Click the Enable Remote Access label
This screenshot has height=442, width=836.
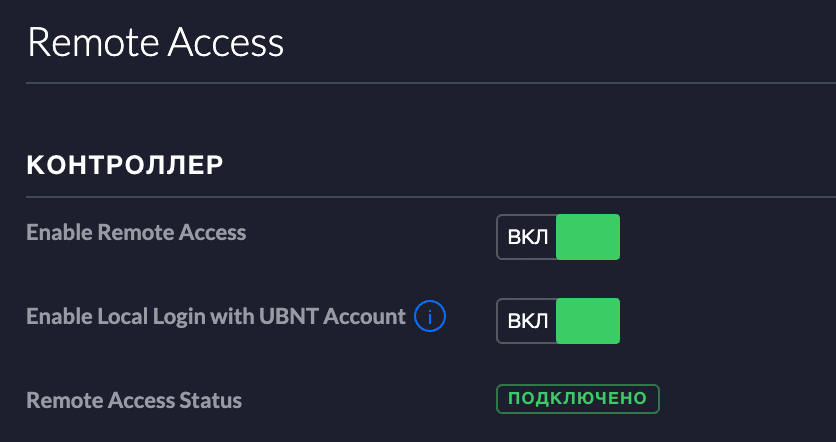[x=136, y=232]
